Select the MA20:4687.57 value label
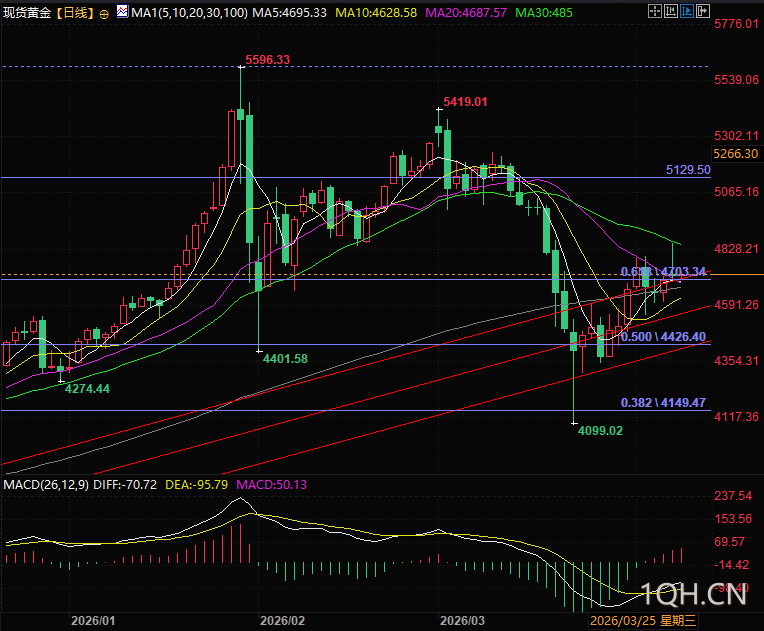Image resolution: width=764 pixels, height=631 pixels. tap(466, 13)
